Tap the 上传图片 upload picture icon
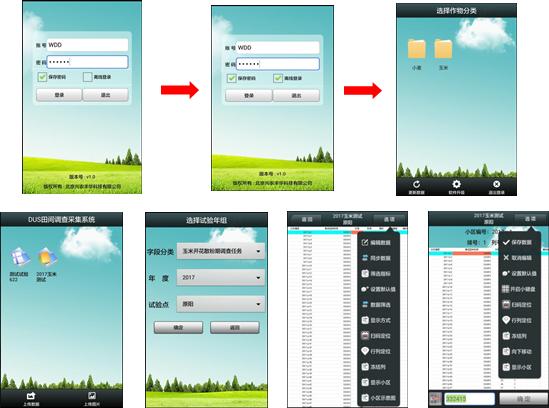This screenshot has height=408, width=549. 92,396
